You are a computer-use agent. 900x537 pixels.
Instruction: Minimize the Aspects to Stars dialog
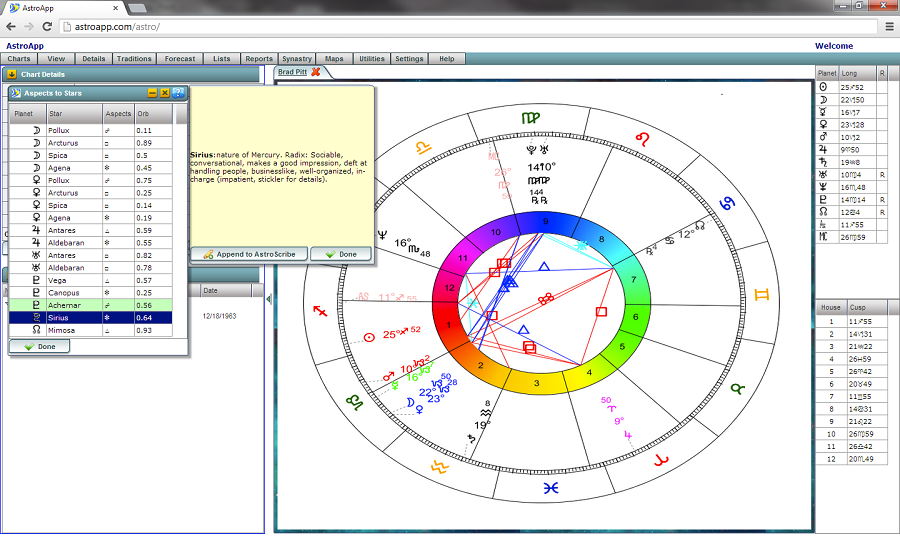pos(153,93)
